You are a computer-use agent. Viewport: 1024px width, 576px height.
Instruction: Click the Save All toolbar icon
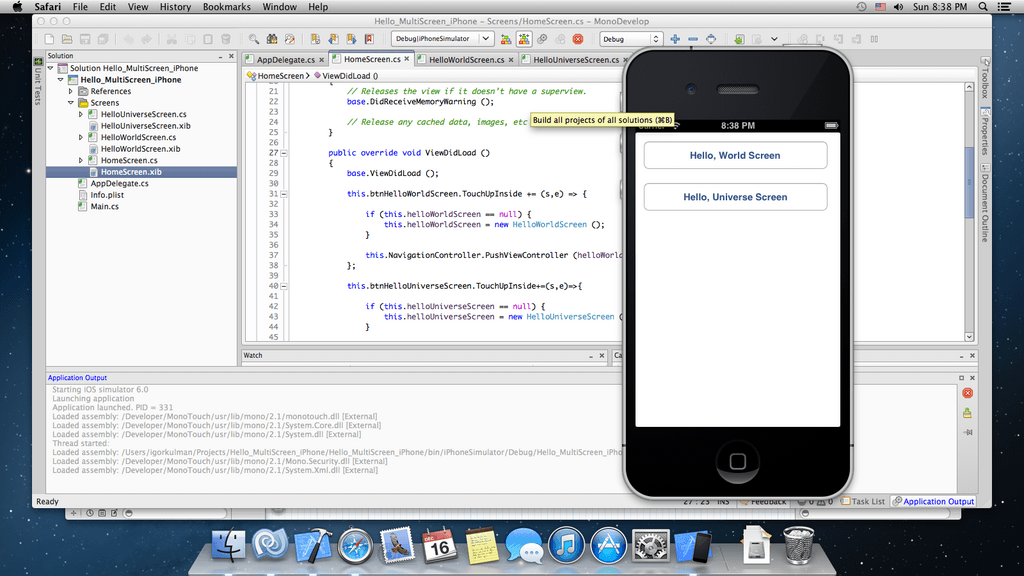pyautogui.click(x=103, y=39)
